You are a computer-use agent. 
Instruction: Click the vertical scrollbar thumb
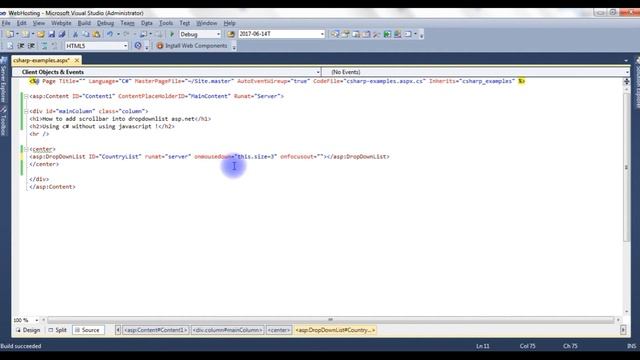coord(627,167)
